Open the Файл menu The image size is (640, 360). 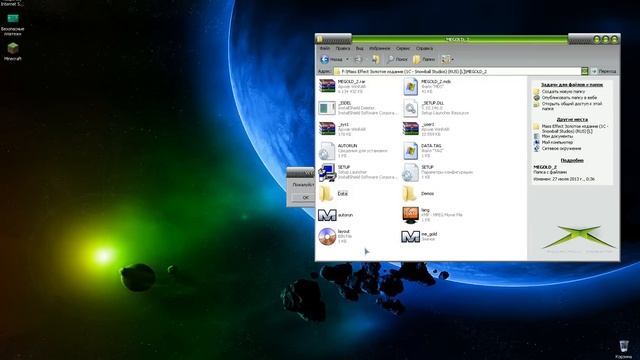pyautogui.click(x=325, y=48)
